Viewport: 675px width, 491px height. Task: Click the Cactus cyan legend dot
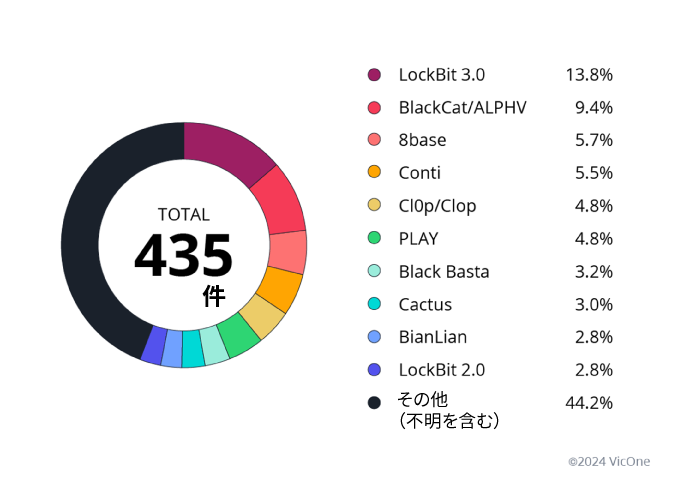tap(374, 304)
